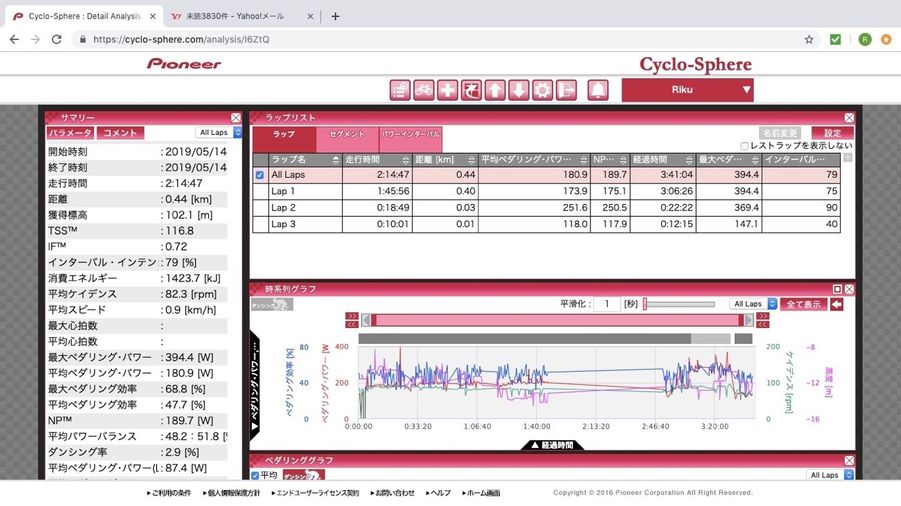Switch to the セグメント tab
The width and height of the screenshot is (901, 506).
point(347,133)
